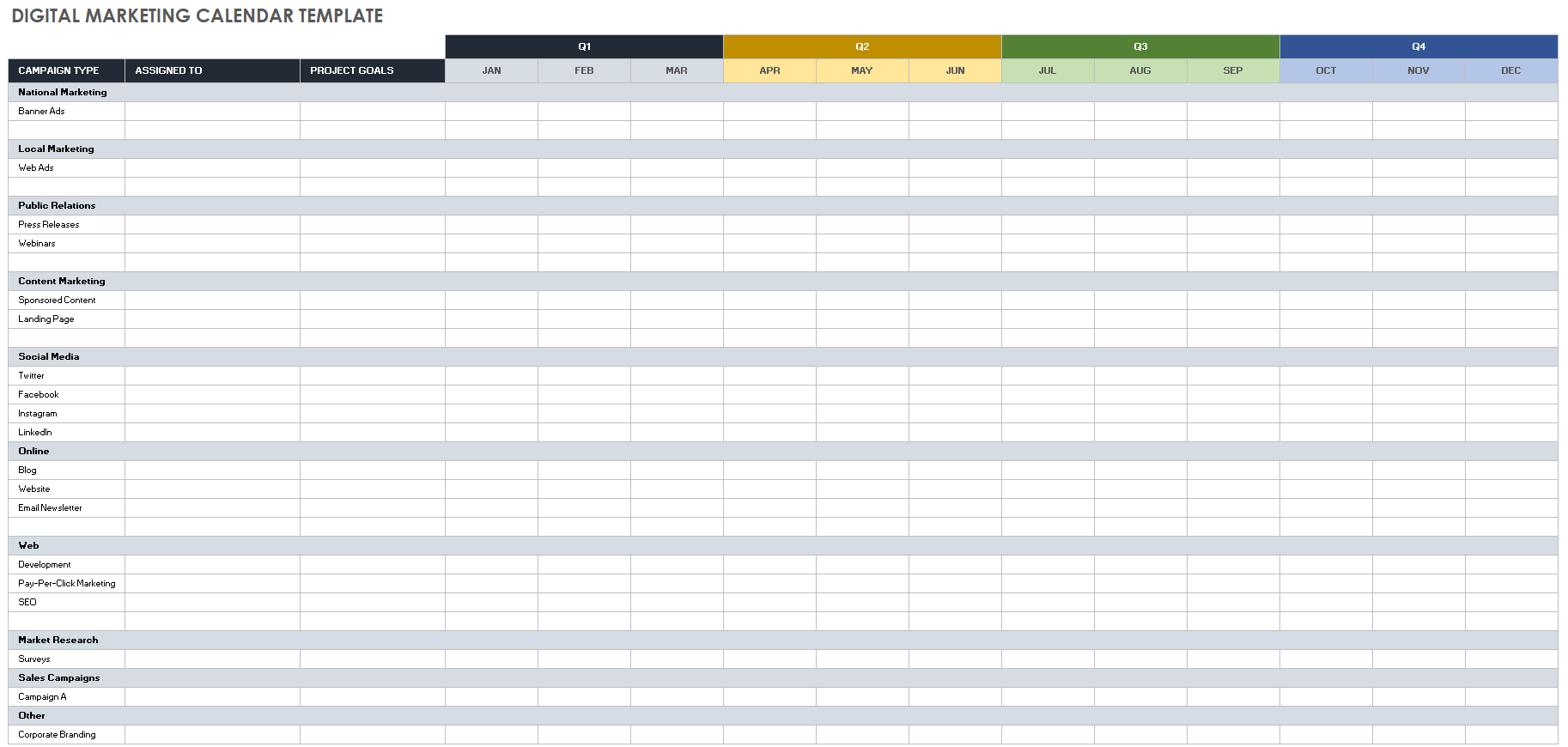The height and width of the screenshot is (747, 1568).
Task: Click the JAN cell in Blog row
Action: pos(491,470)
